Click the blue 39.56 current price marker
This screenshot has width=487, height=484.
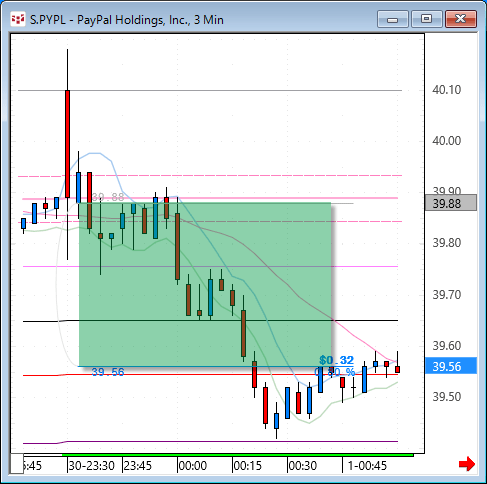tap(451, 366)
